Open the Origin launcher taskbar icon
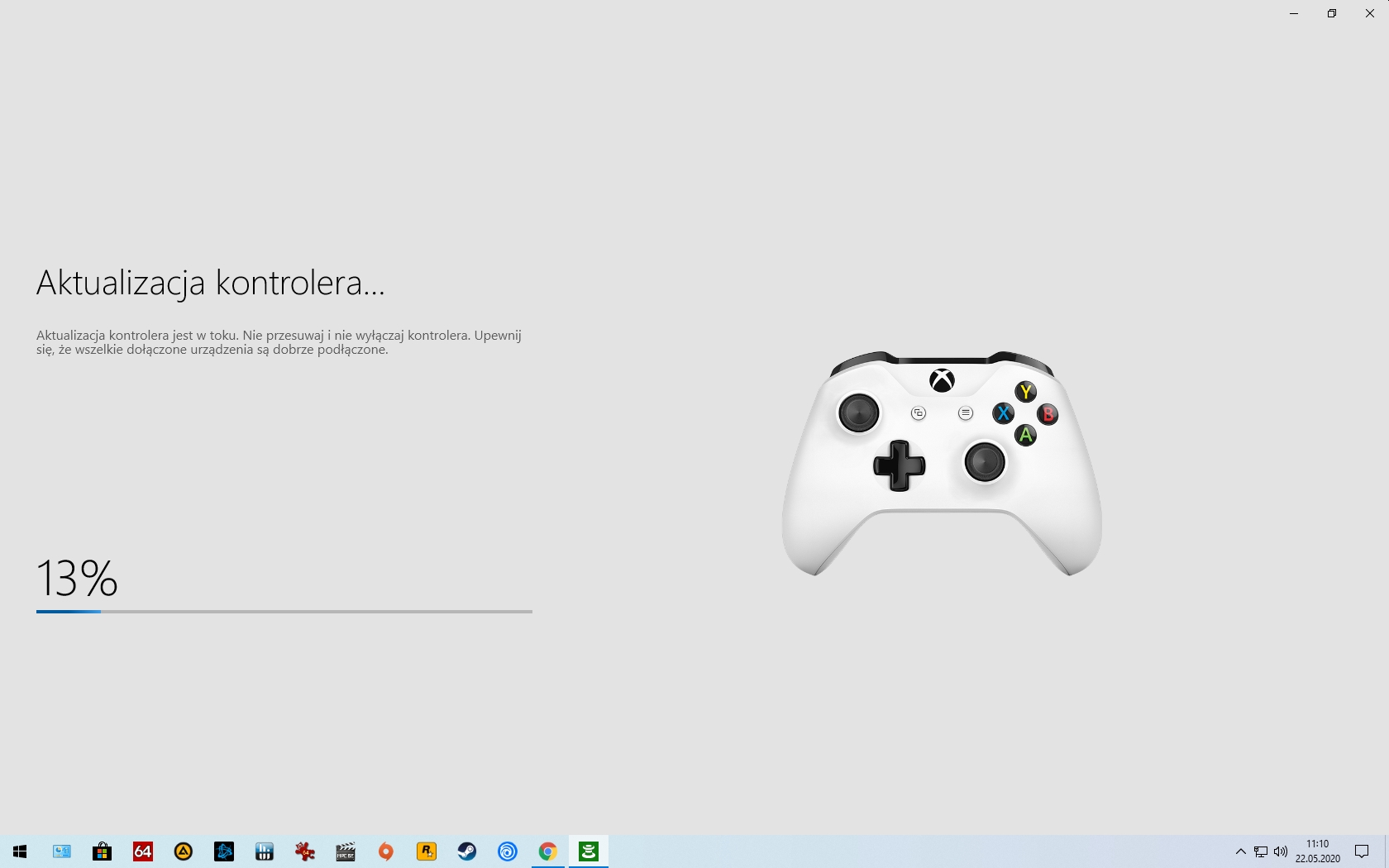1389x868 pixels. (385, 851)
